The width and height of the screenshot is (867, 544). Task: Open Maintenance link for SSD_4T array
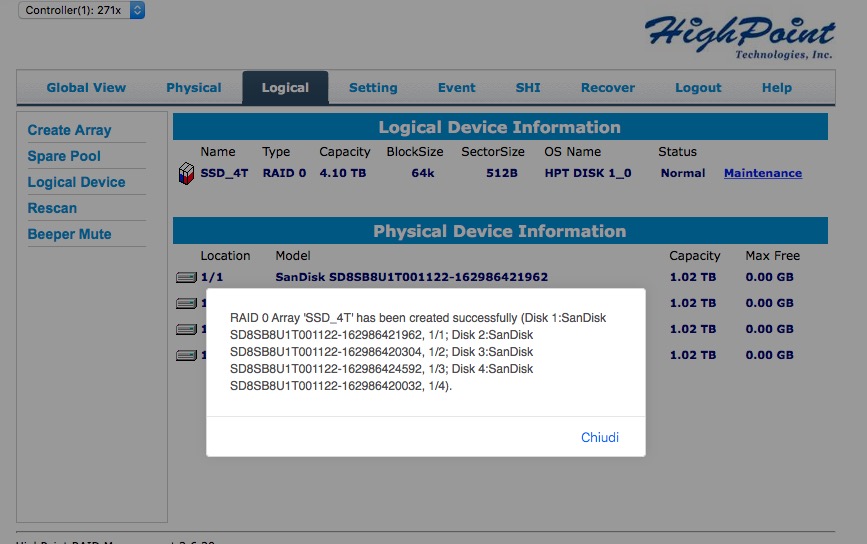pos(763,173)
